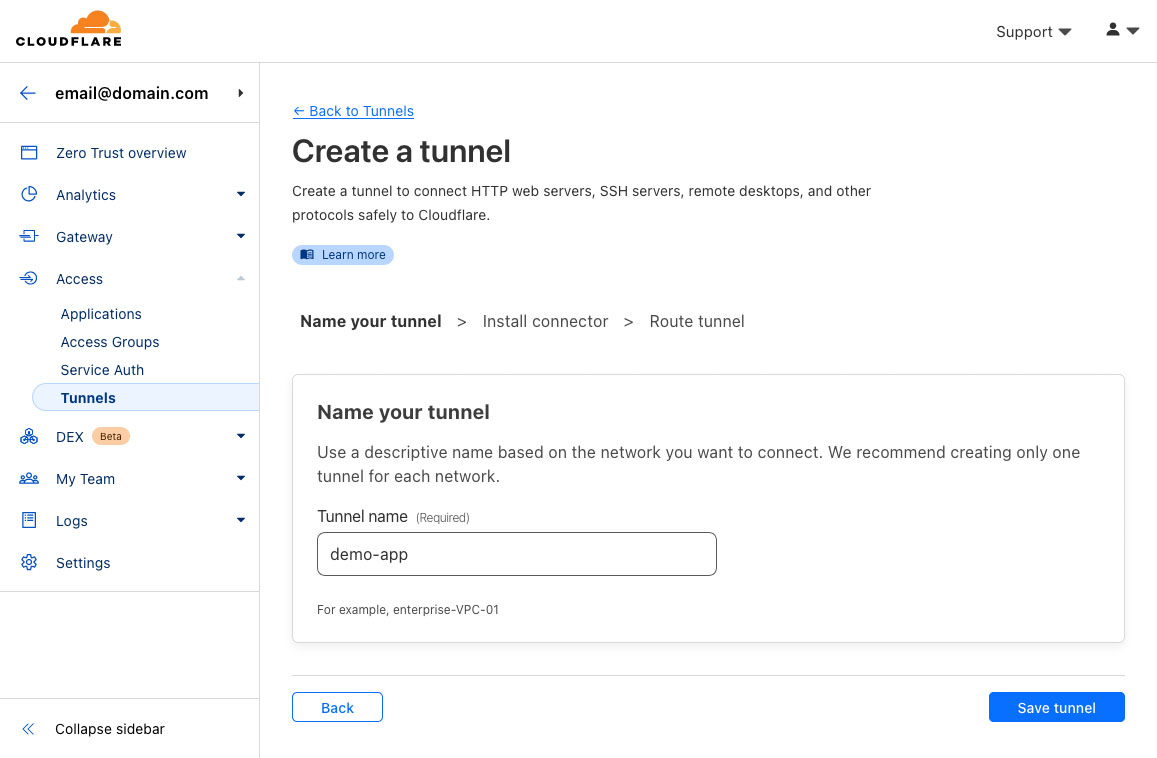
Task: Click the Logs document icon
Action: (29, 521)
